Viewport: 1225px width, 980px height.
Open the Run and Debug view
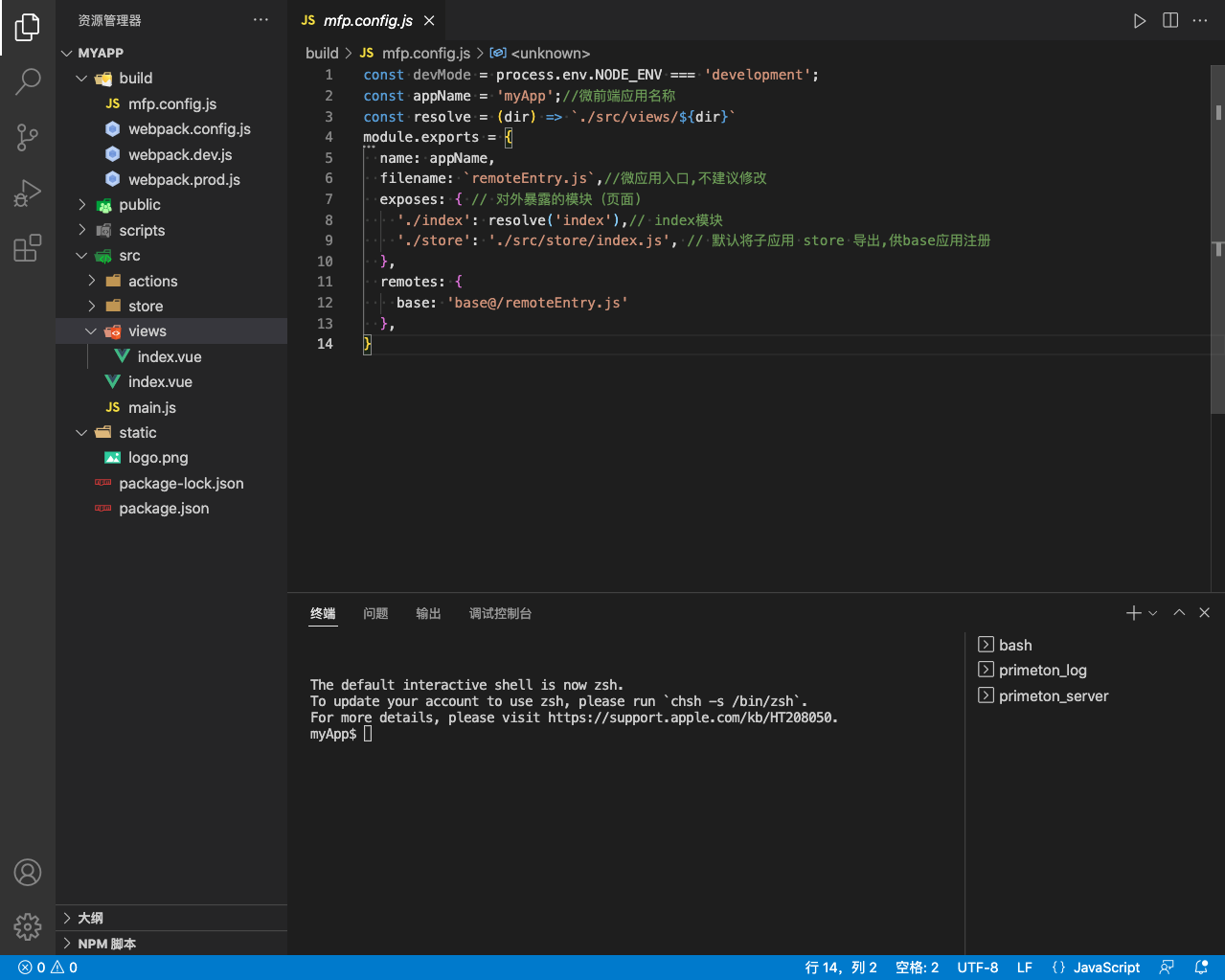[x=28, y=194]
